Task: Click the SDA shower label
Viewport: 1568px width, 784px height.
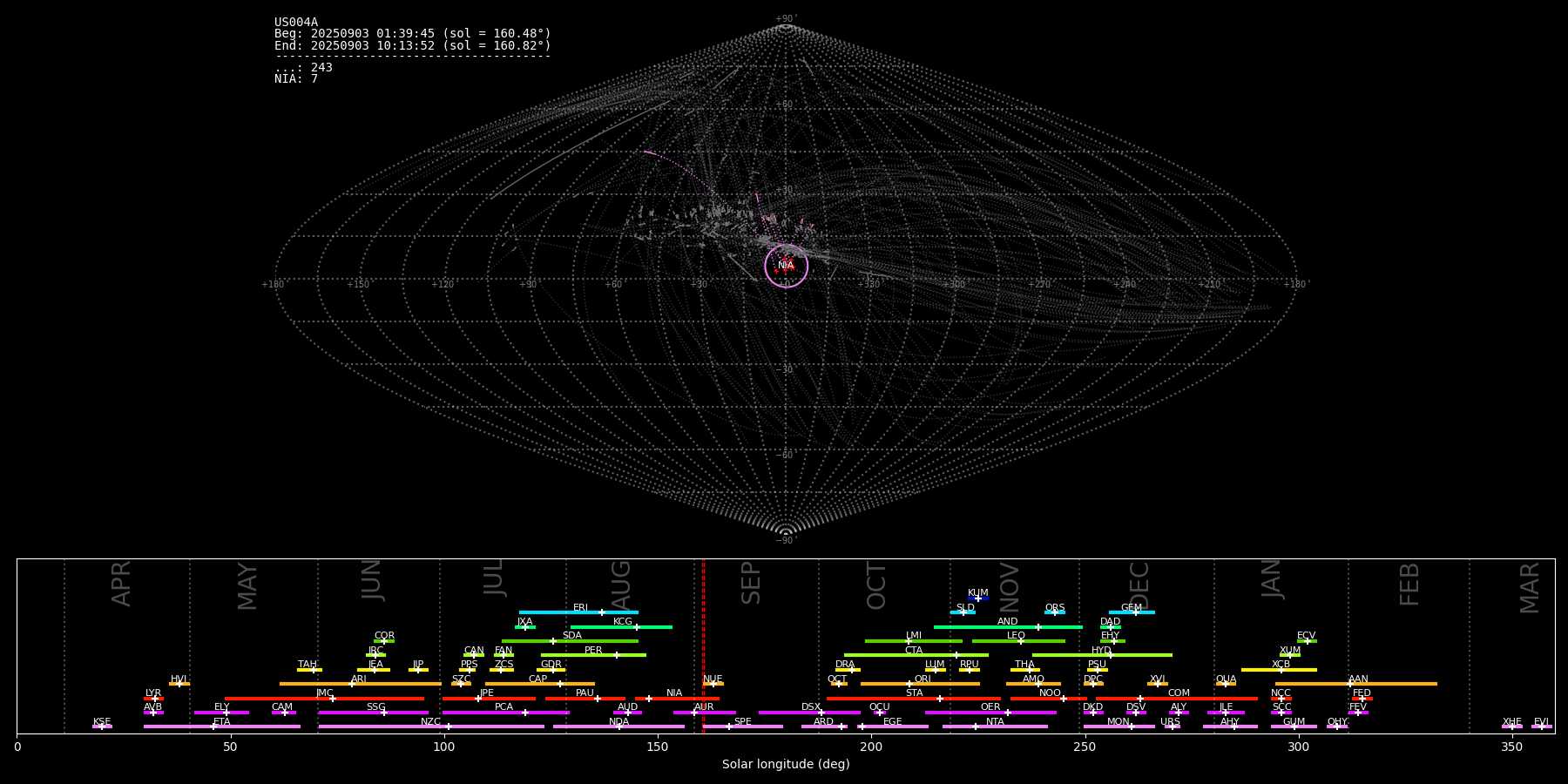Action: click(x=572, y=636)
